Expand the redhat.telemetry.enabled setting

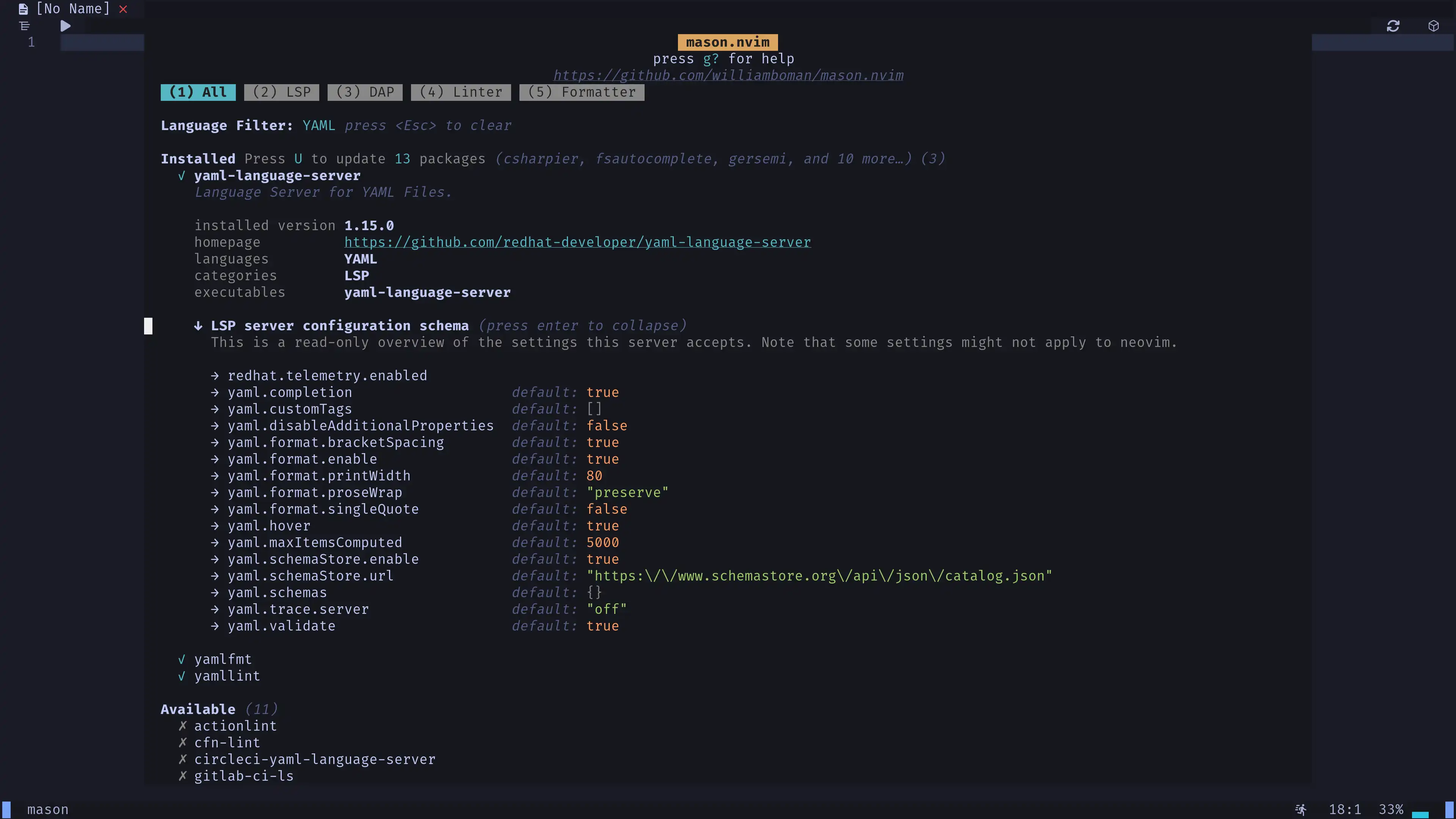pyautogui.click(x=327, y=375)
